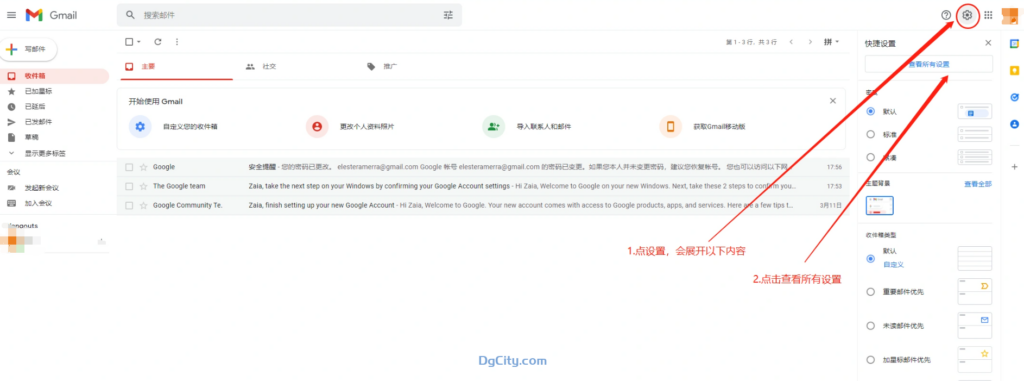The width and height of the screenshot is (1024, 381).
Task: Open Google Keep in side panel
Action: 1014,71
